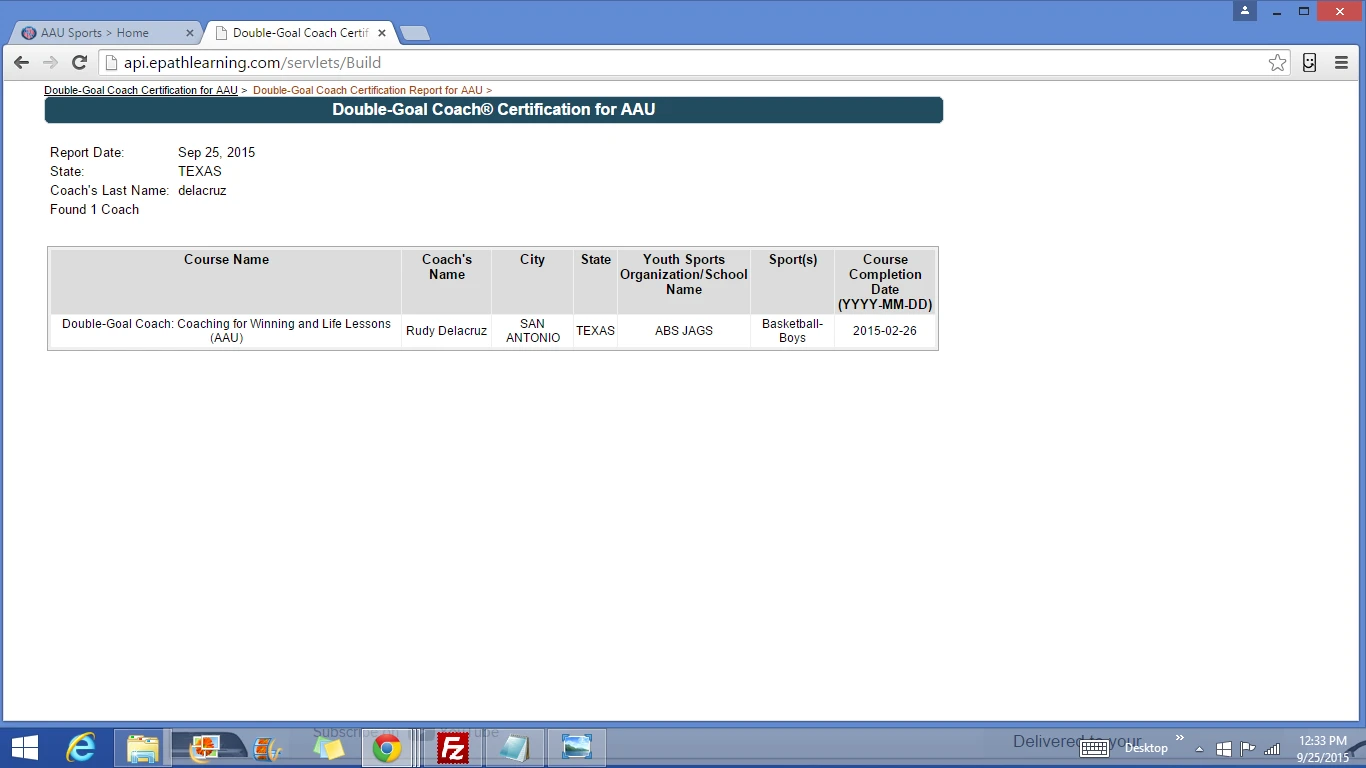Viewport: 1366px width, 768px height.
Task: Click the Chrome profile icon in title bar
Action: (1245, 11)
